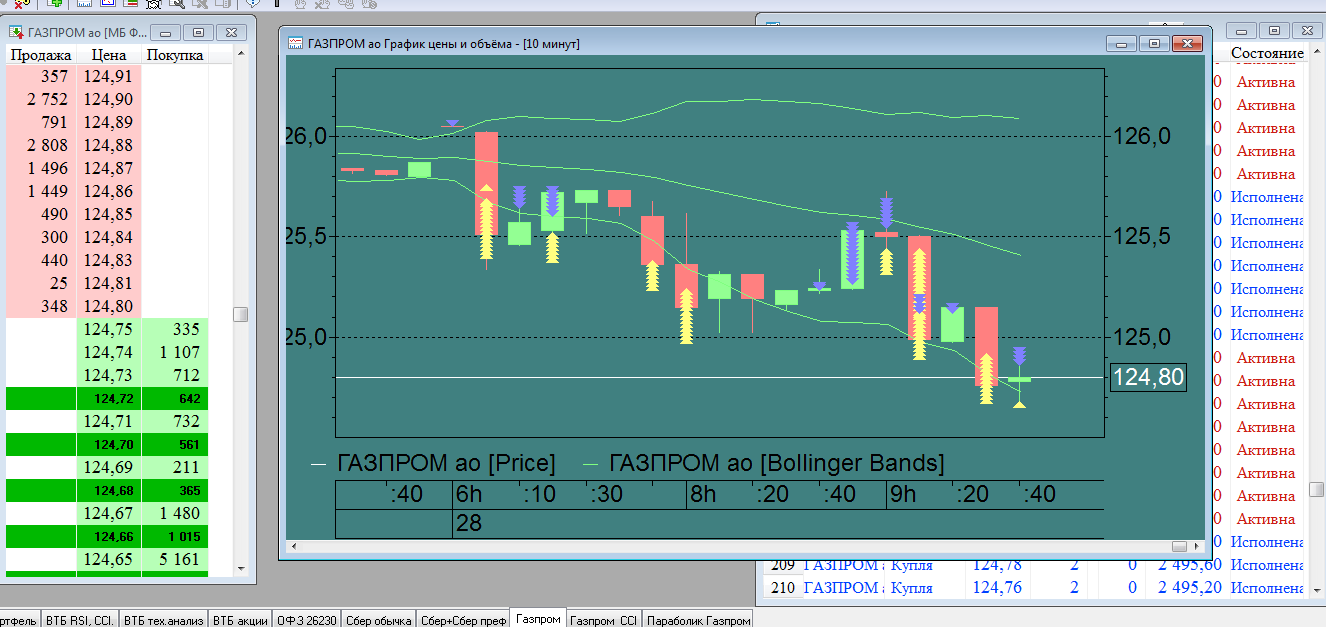Select the 124,87 price cell
The width and height of the screenshot is (1326, 627).
tap(108, 168)
